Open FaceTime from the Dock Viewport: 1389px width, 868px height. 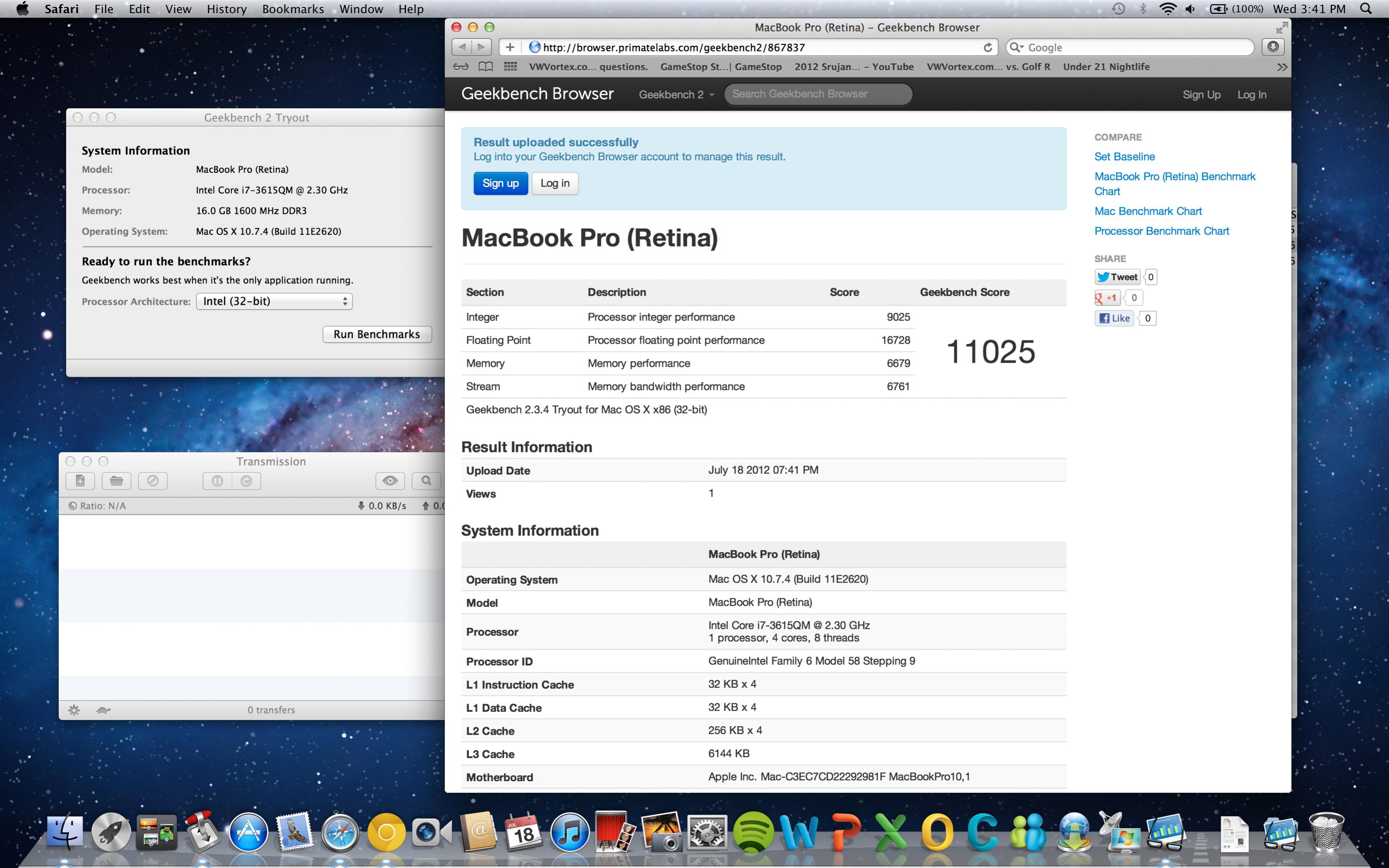432,832
